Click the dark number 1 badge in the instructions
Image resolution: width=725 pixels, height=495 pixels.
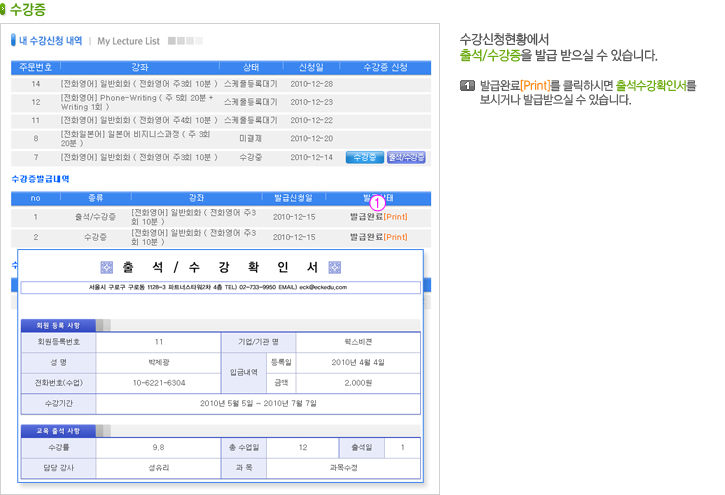[x=466, y=86]
